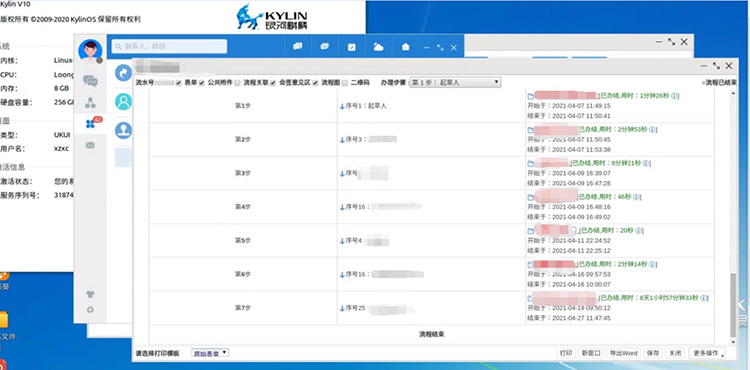
Task: Click the user avatar in the chat sidebar
Action: tap(90, 51)
